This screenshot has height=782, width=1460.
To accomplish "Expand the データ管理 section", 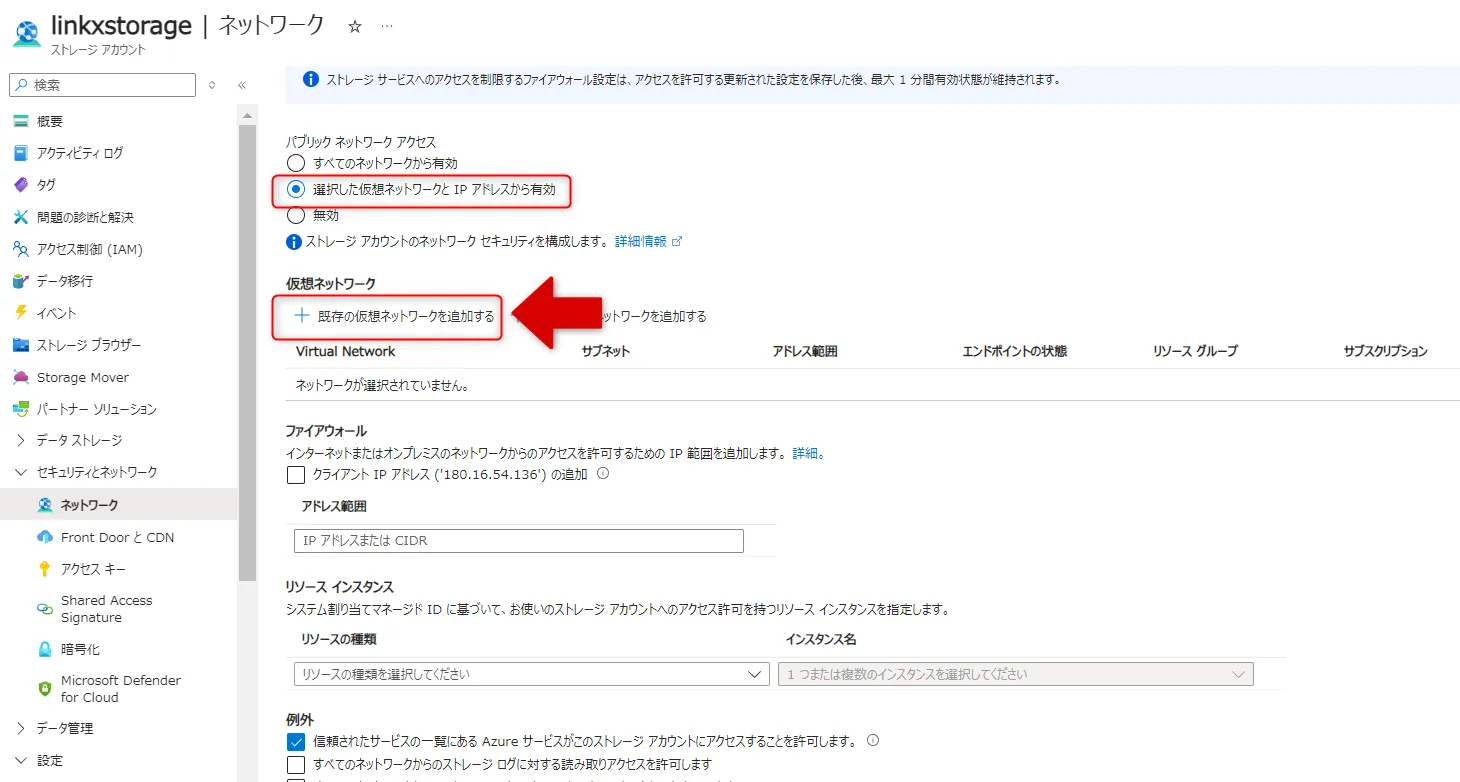I will [21, 728].
